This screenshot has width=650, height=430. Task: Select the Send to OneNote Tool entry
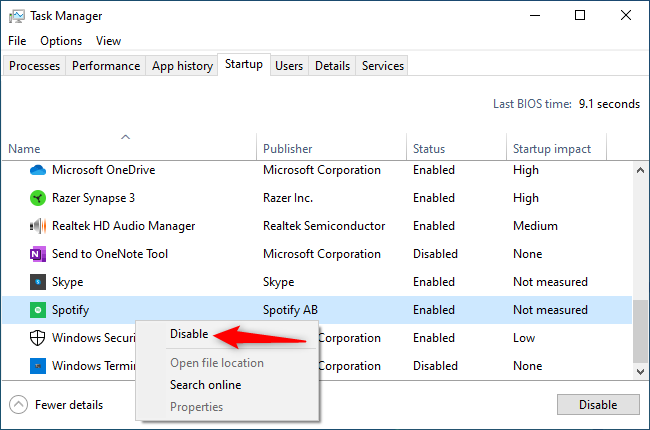(x=110, y=254)
